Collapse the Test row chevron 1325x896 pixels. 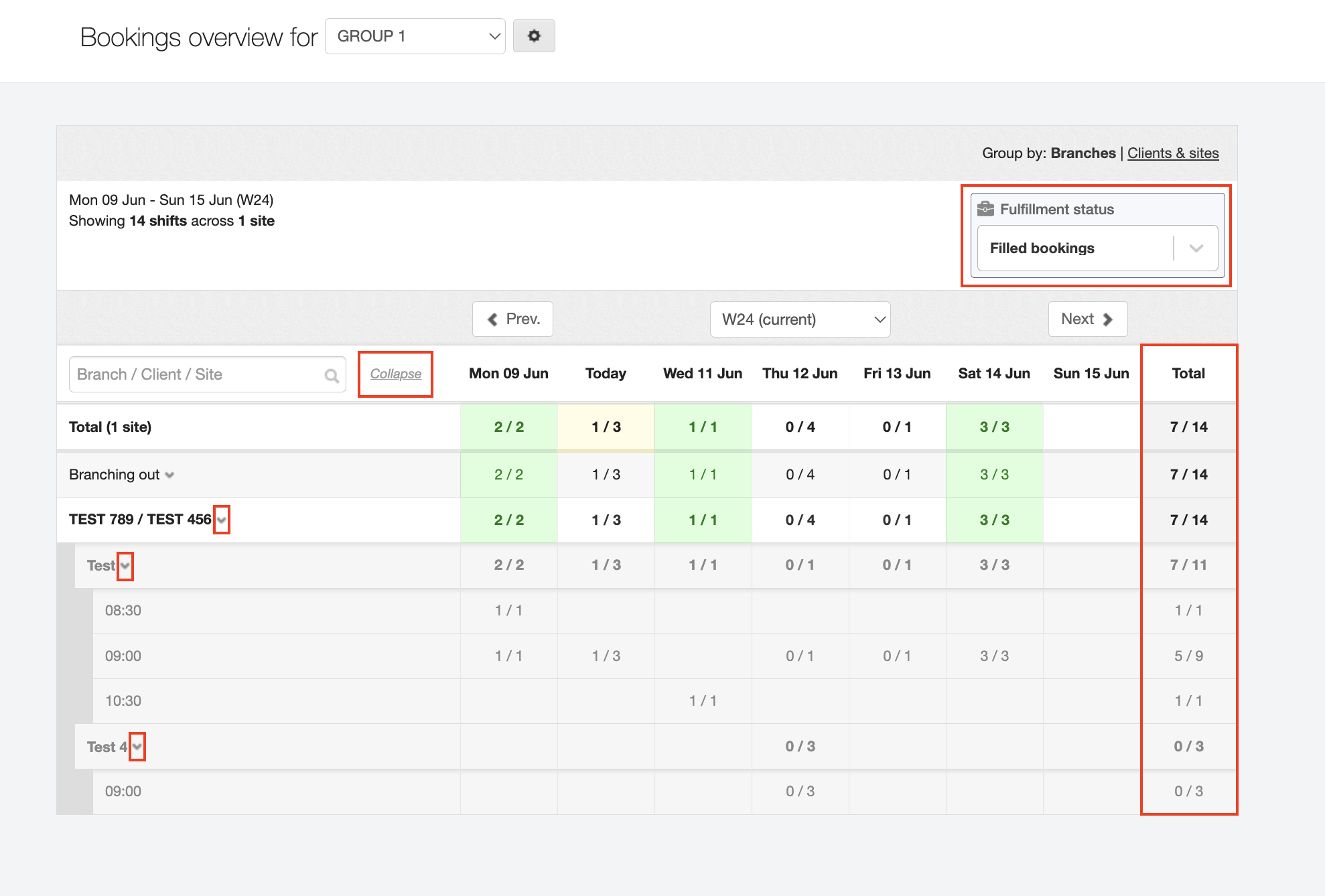(125, 566)
